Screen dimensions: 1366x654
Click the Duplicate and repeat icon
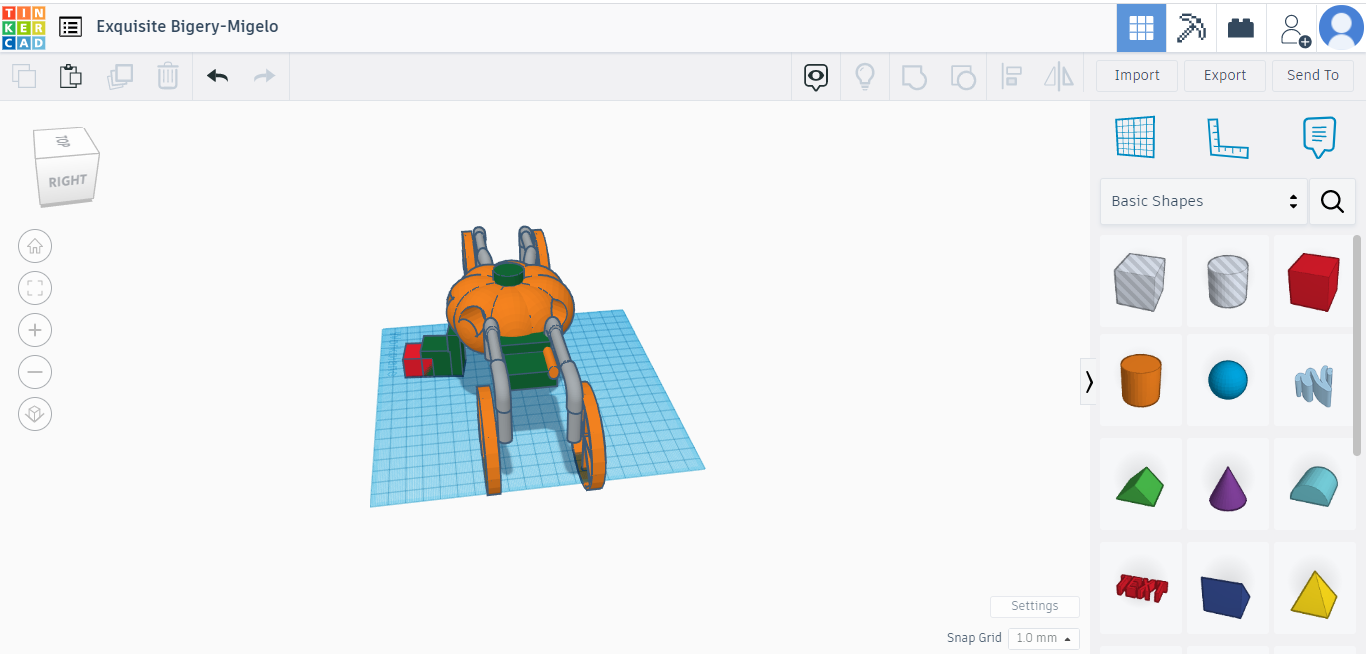(120, 76)
